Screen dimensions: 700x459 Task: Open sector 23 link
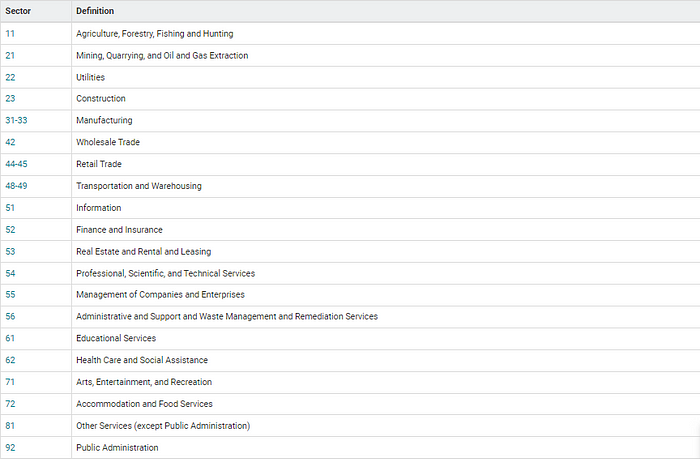coord(10,99)
